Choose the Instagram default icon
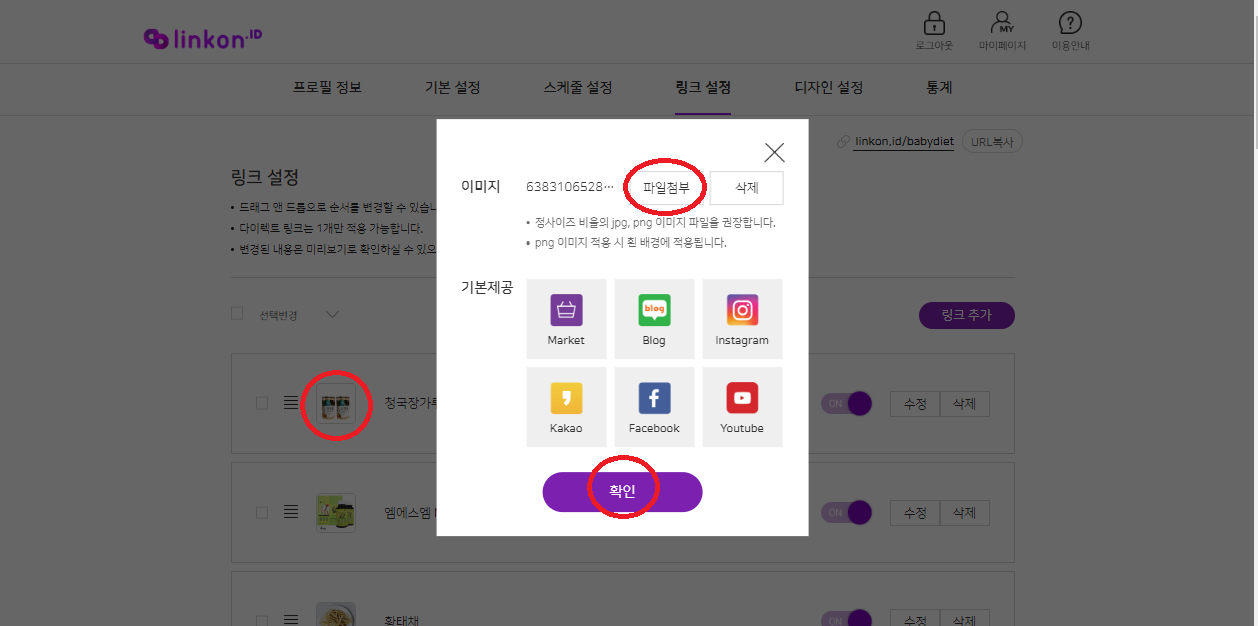The image size is (1258, 626). coord(742,319)
